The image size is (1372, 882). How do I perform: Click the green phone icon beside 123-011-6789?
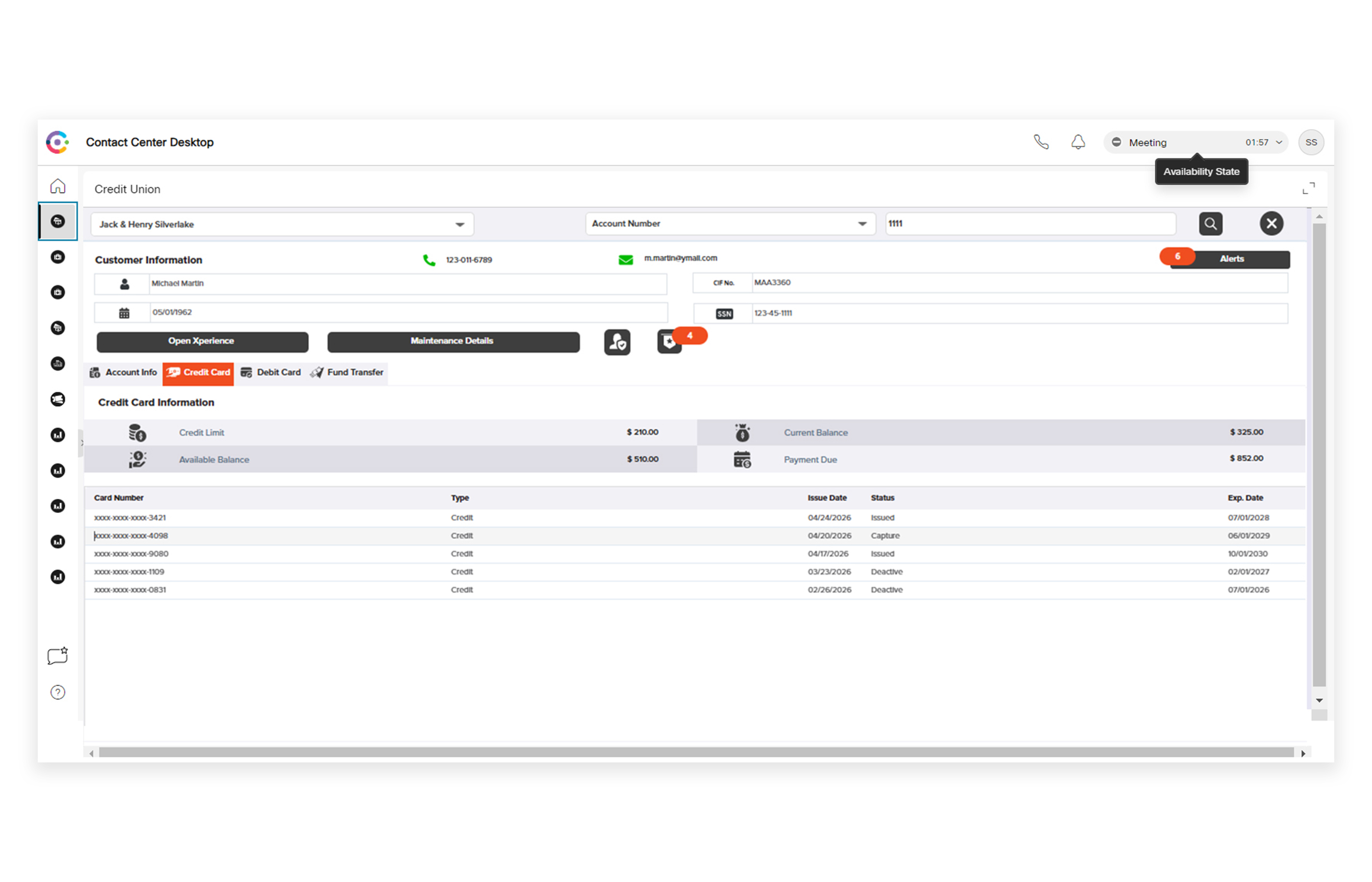click(429, 260)
